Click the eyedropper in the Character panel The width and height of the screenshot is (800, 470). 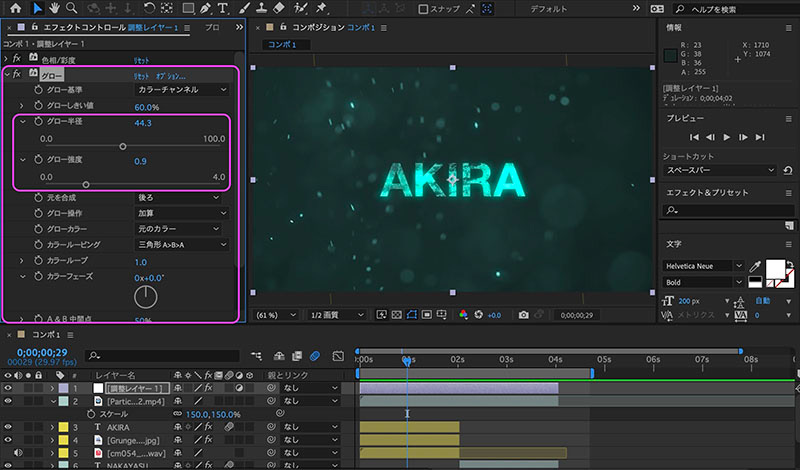[755, 266]
